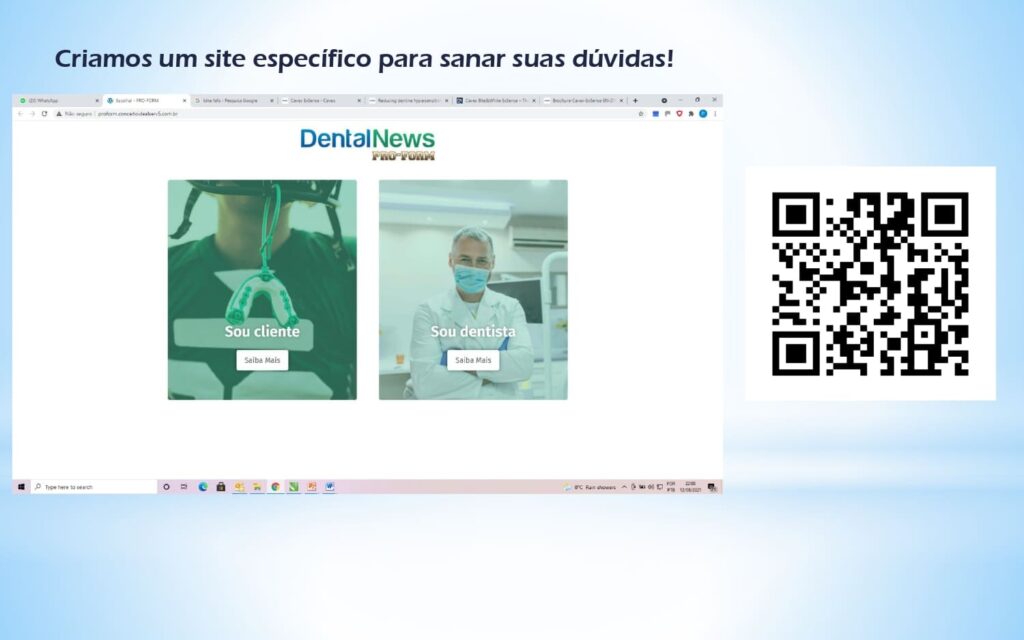1024x640 pixels.
Task: Open a new tab with the plus button
Action: coord(635,101)
